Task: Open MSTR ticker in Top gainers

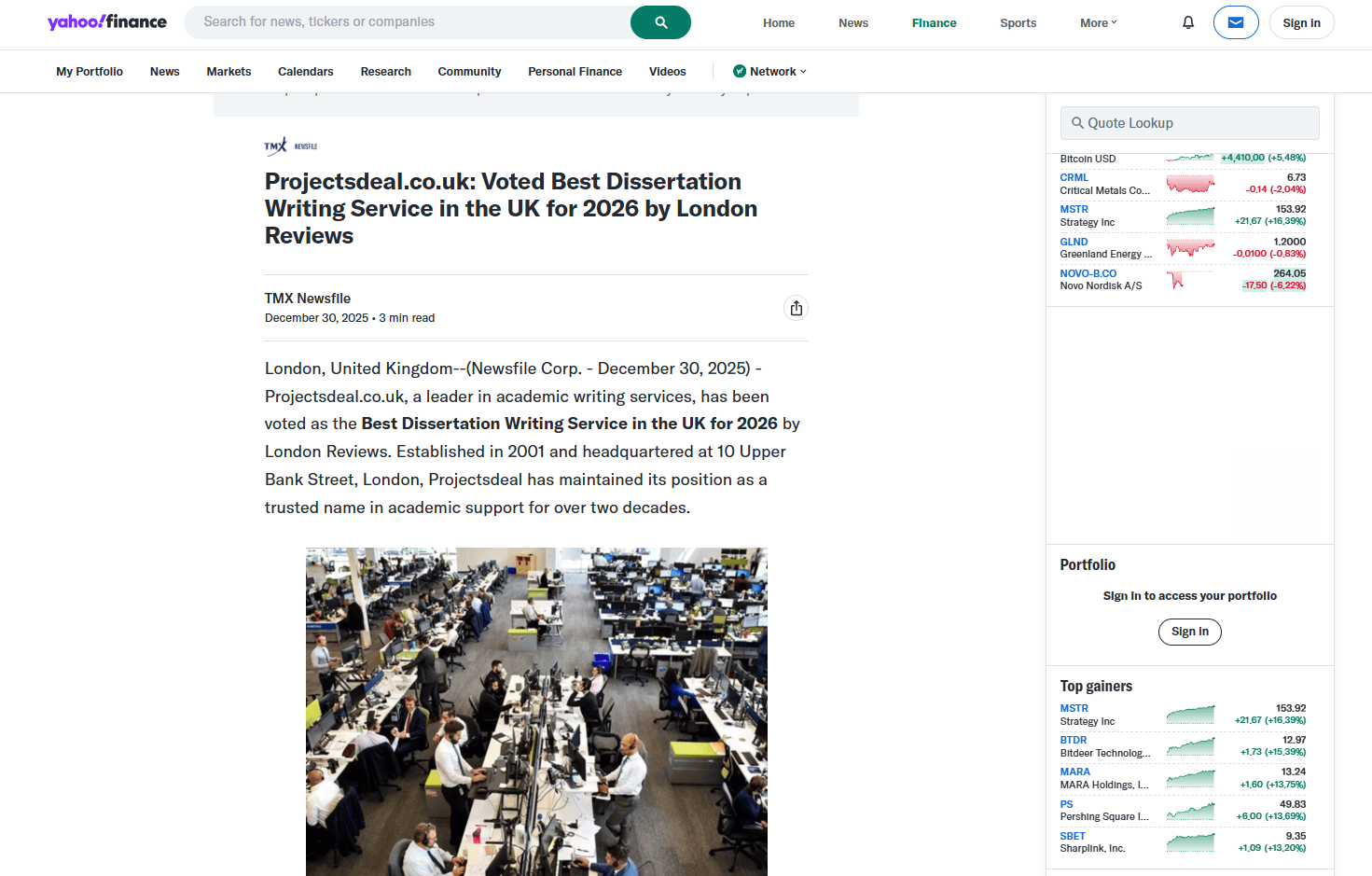Action: coord(1074,708)
